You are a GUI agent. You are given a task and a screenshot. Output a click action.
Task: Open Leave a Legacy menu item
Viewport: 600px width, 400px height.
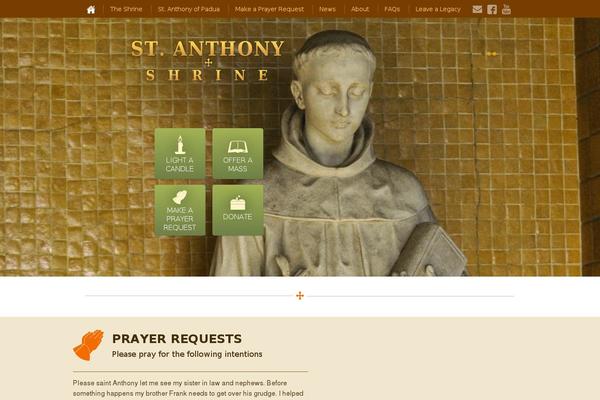click(x=438, y=9)
